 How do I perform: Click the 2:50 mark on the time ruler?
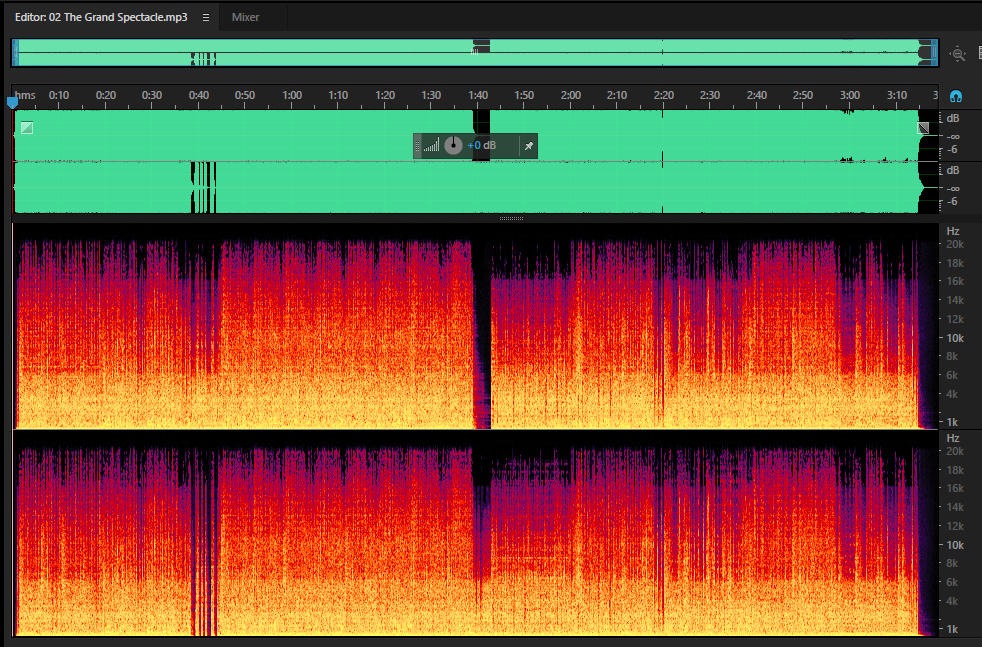pos(803,95)
